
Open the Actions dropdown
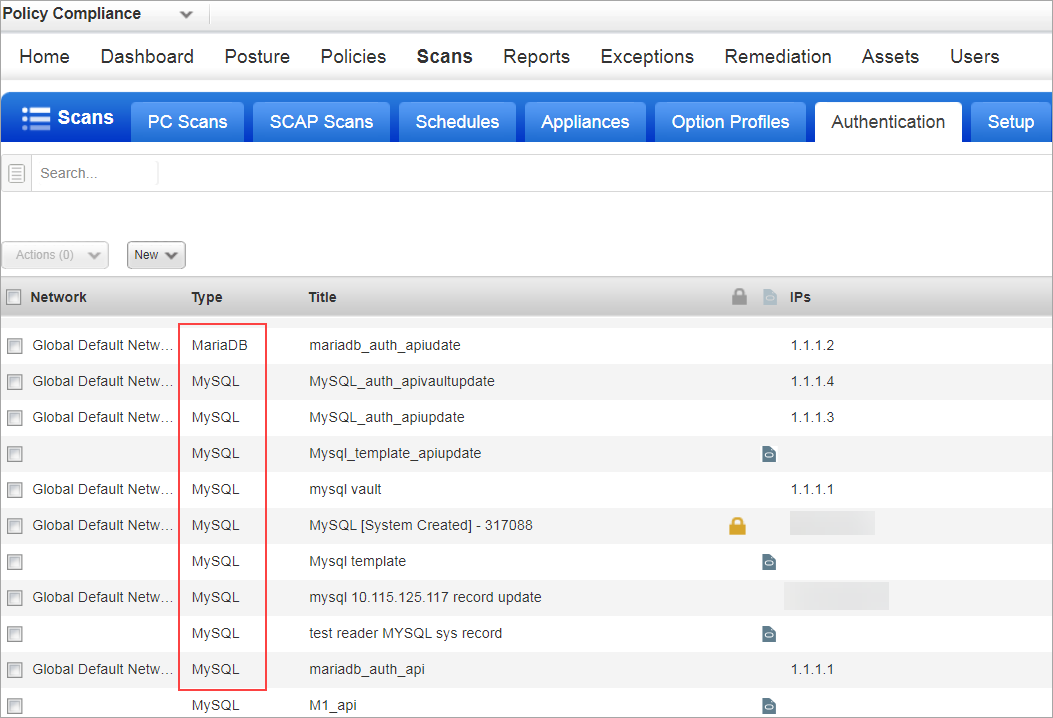tap(55, 255)
